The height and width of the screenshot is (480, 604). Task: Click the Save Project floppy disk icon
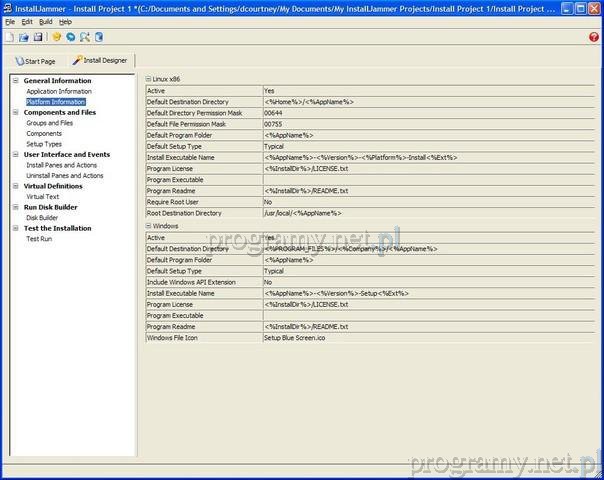pos(38,37)
